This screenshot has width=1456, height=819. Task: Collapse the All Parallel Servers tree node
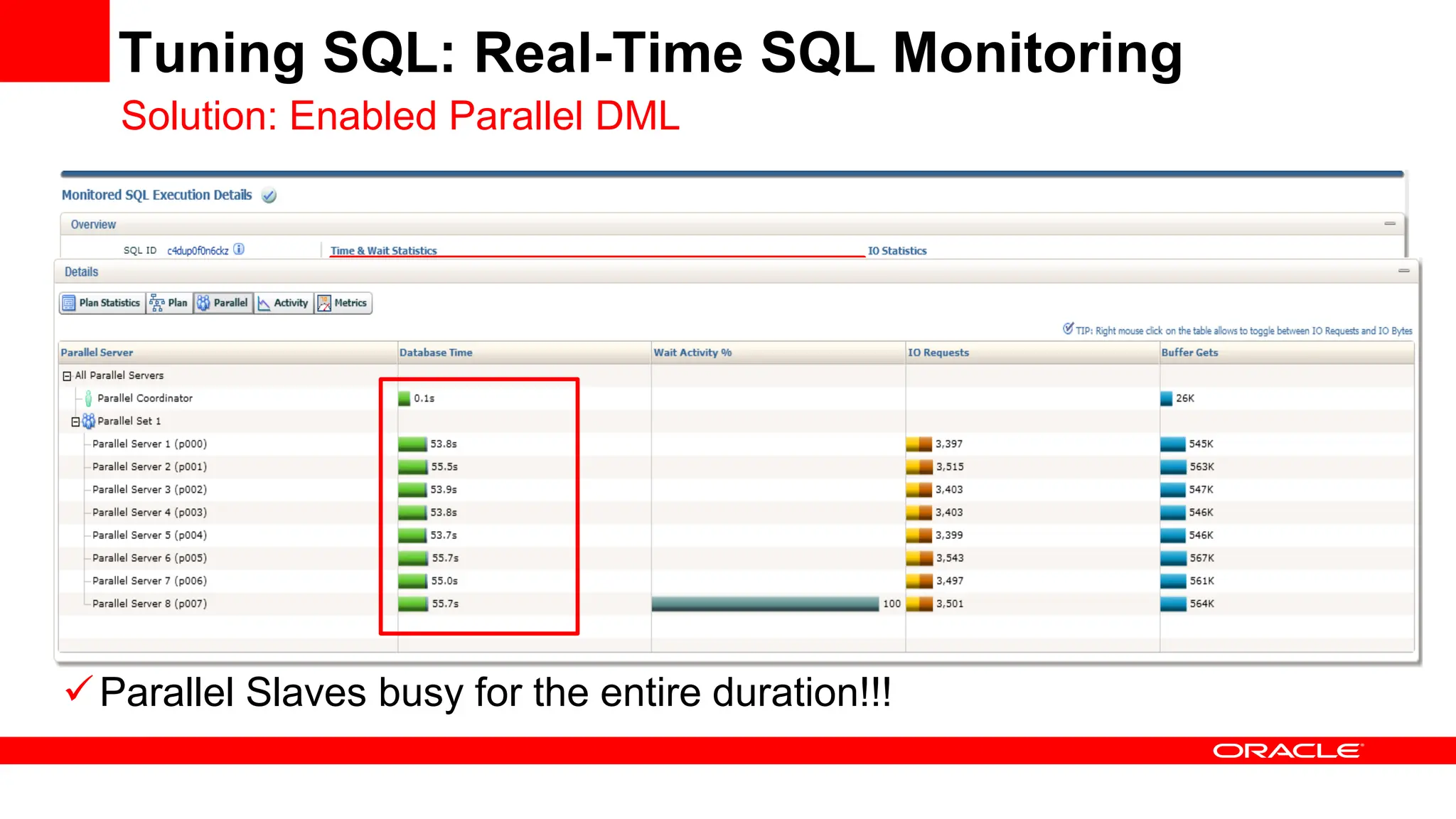[67, 375]
